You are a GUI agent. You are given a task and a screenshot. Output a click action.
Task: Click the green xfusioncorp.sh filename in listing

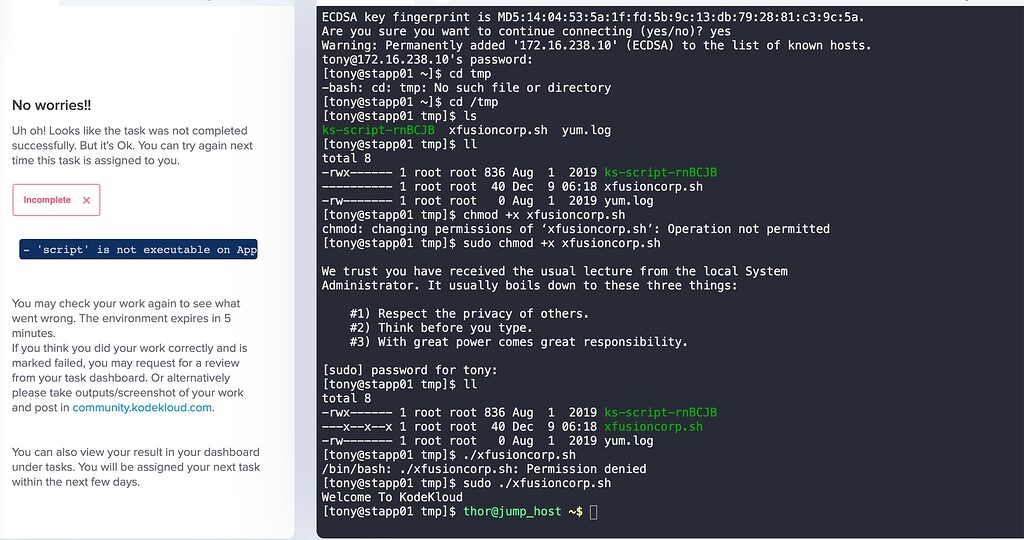[653, 427]
